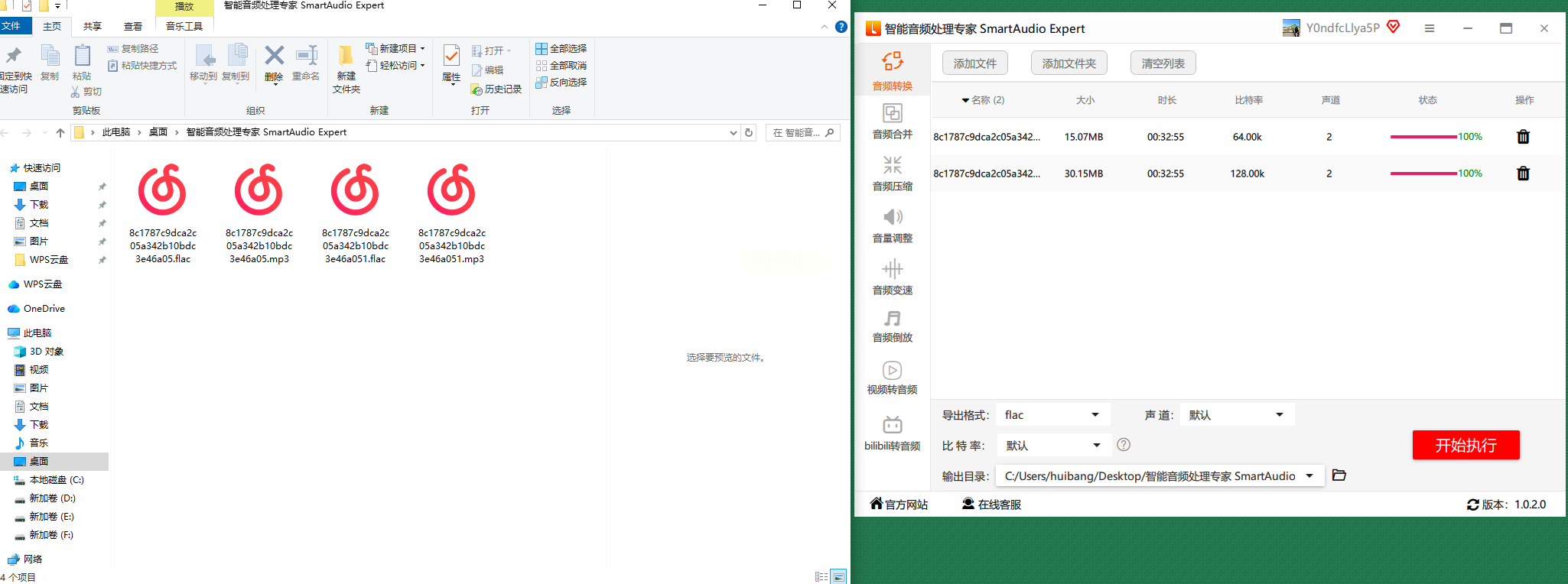The height and width of the screenshot is (584, 1568).
Task: Click the 添加文件 add file button
Action: 975,63
